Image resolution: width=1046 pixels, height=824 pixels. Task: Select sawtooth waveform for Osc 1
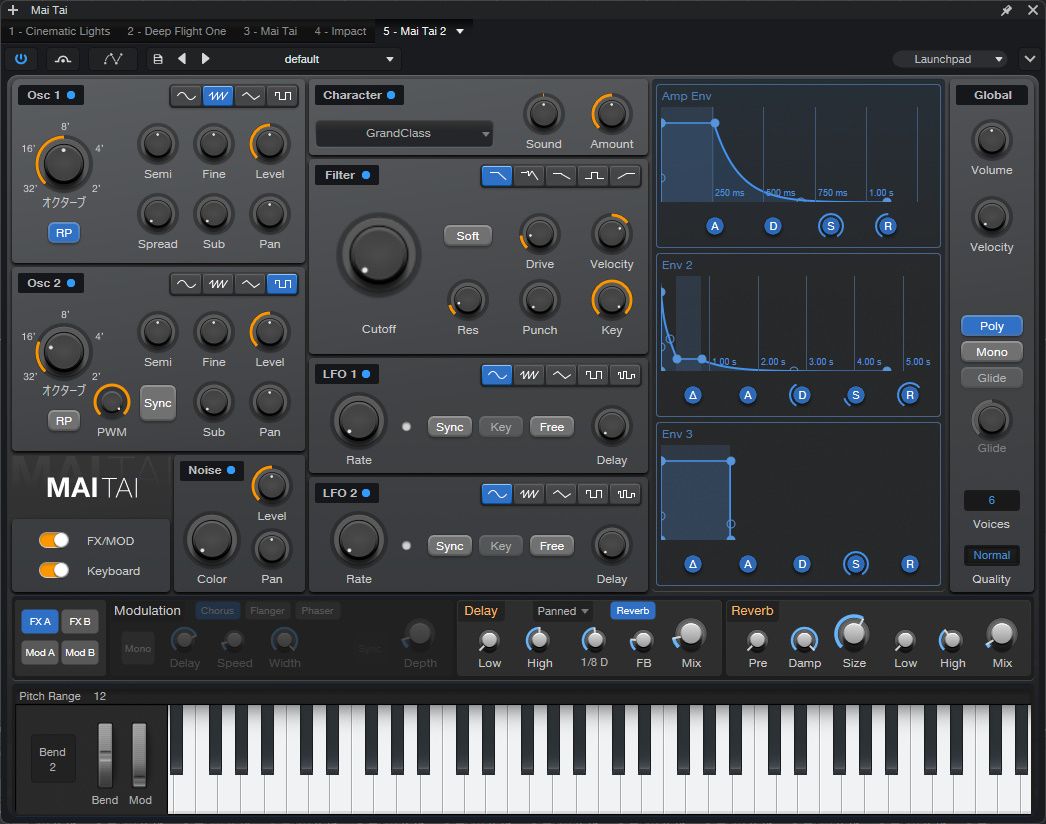(x=218, y=96)
